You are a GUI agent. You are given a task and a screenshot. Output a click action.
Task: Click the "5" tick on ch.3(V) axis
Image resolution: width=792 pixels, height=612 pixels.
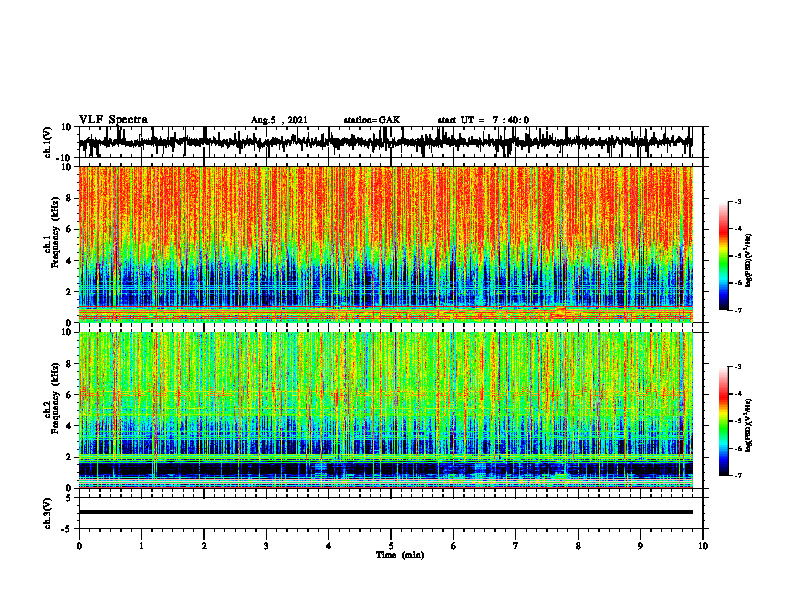pyautogui.click(x=70, y=498)
